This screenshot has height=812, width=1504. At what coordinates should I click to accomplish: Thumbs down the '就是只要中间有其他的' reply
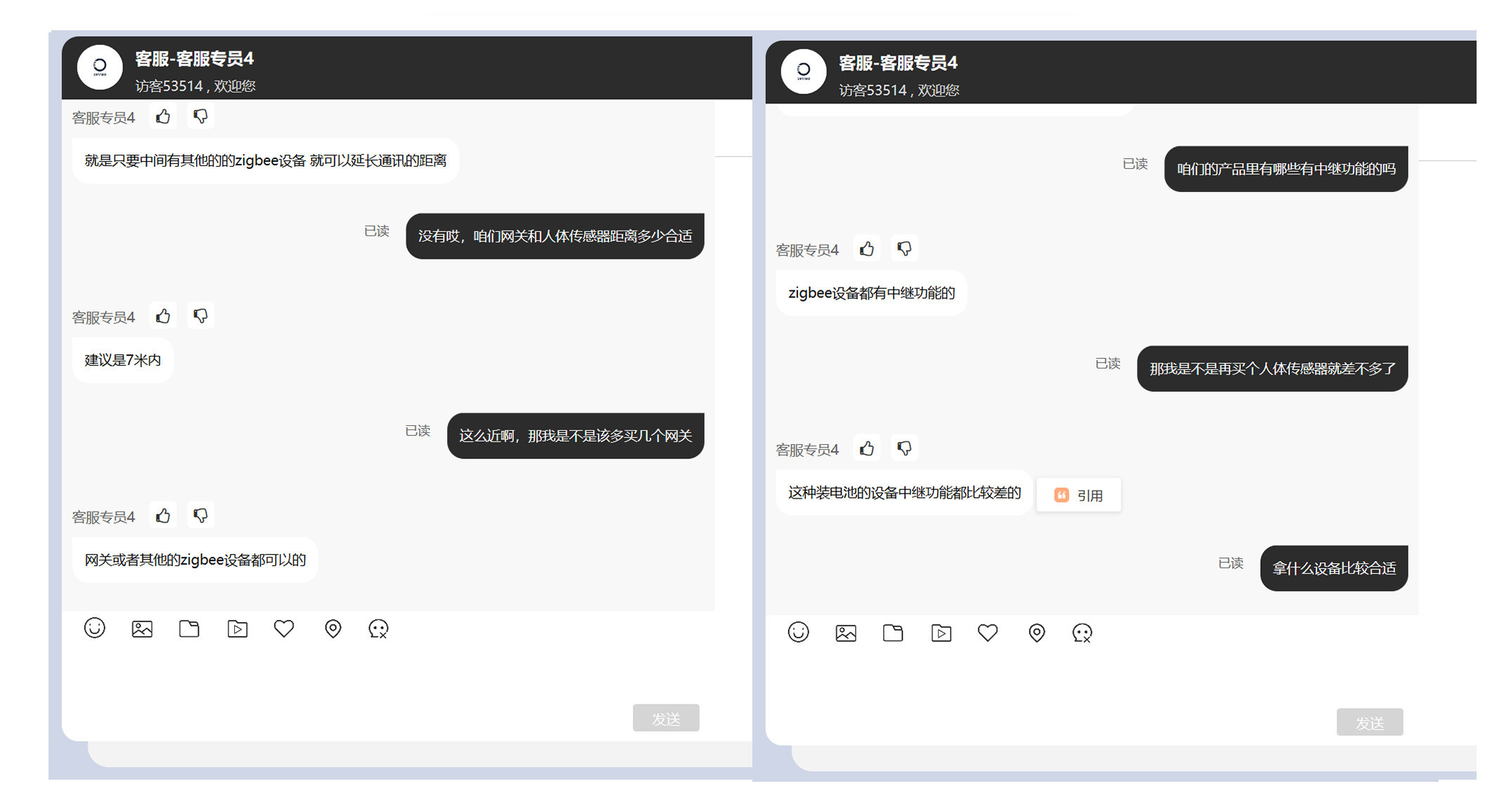click(x=200, y=117)
